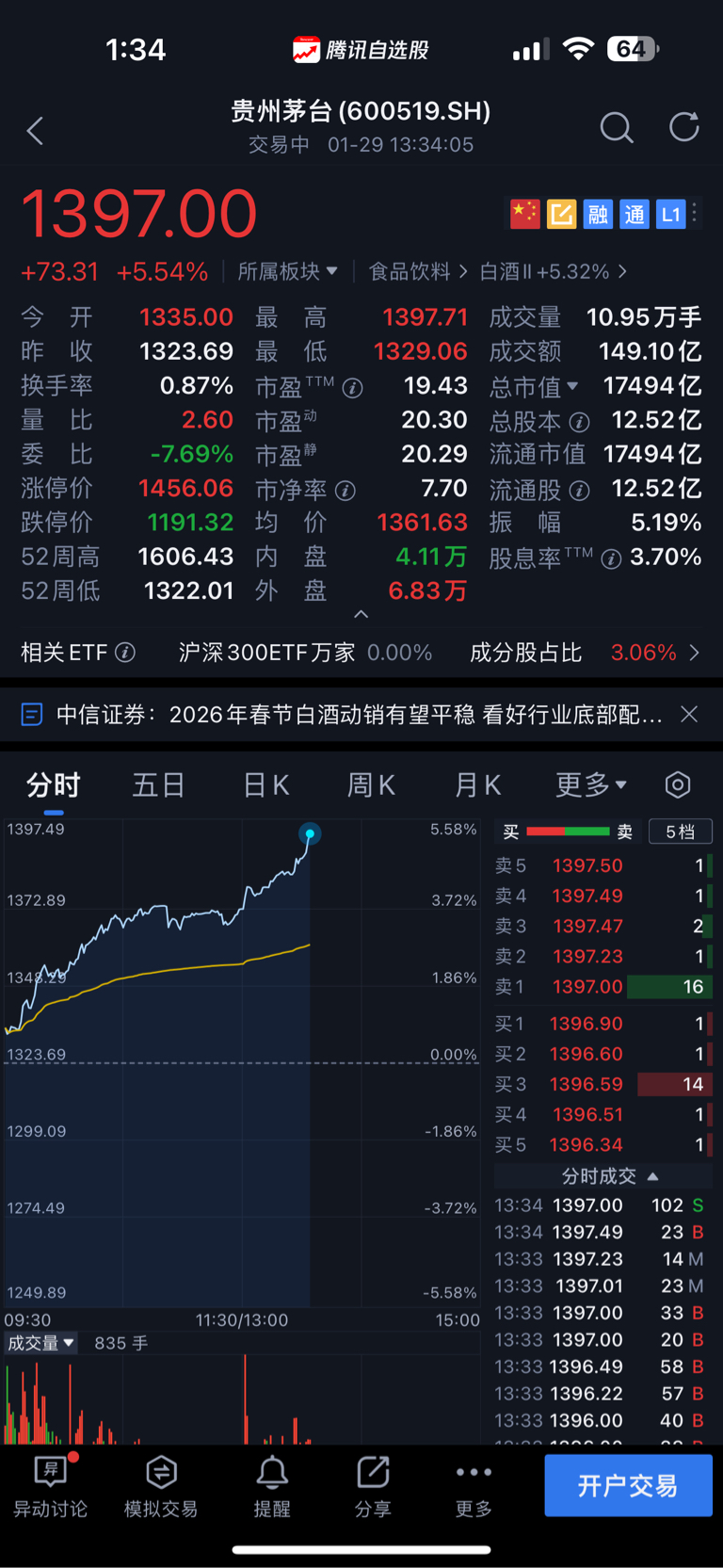Viewport: 723px width, 1568px height.
Task: Switch to the 周K chart tab
Action: 371,784
